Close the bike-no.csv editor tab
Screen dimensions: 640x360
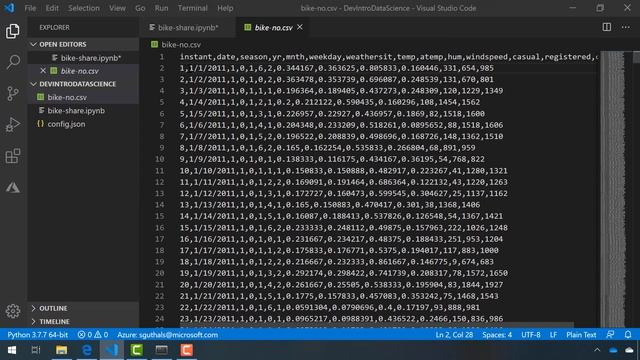point(300,27)
